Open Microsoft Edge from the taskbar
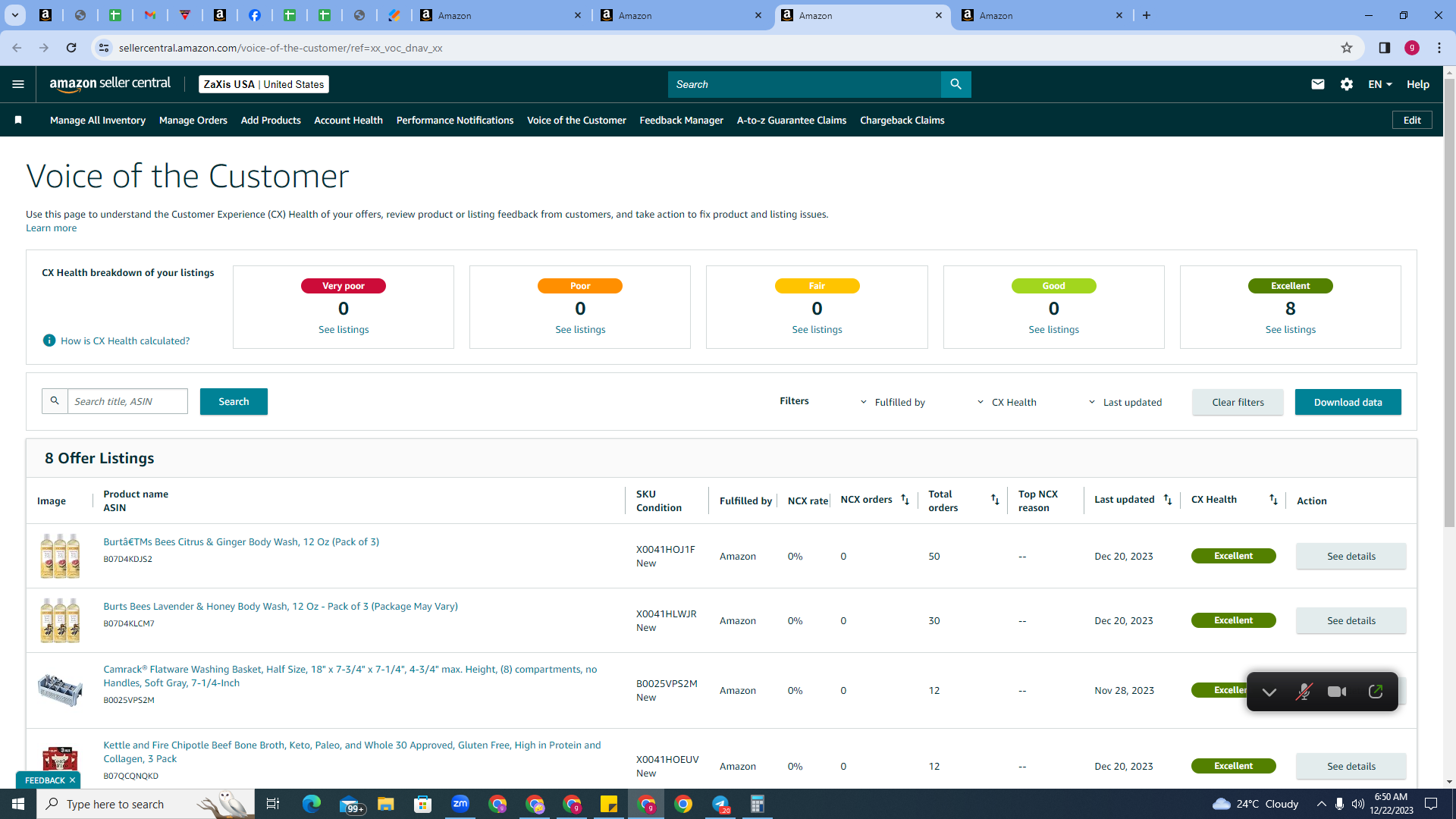Image resolution: width=1456 pixels, height=819 pixels. (311, 804)
